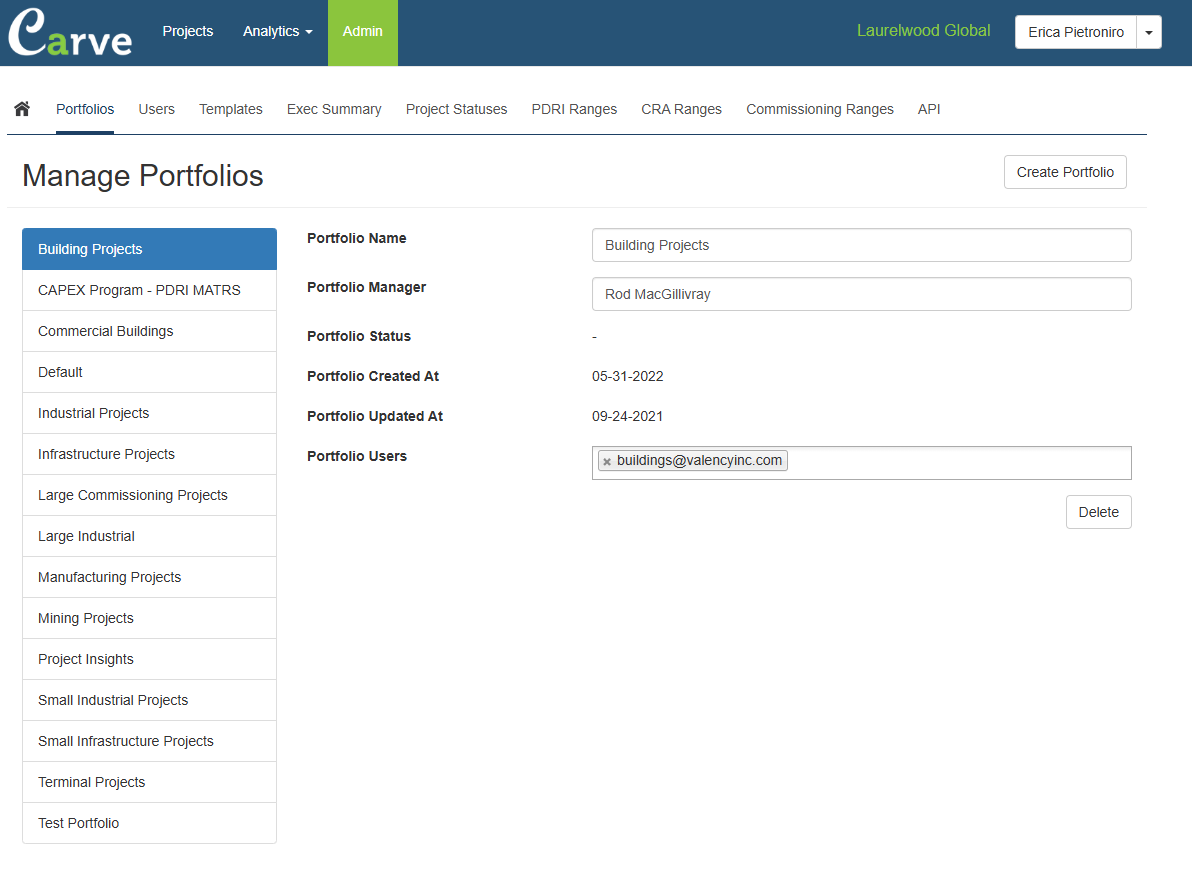
Task: Remove buildings@valencyinc.com user tag
Action: tap(607, 461)
